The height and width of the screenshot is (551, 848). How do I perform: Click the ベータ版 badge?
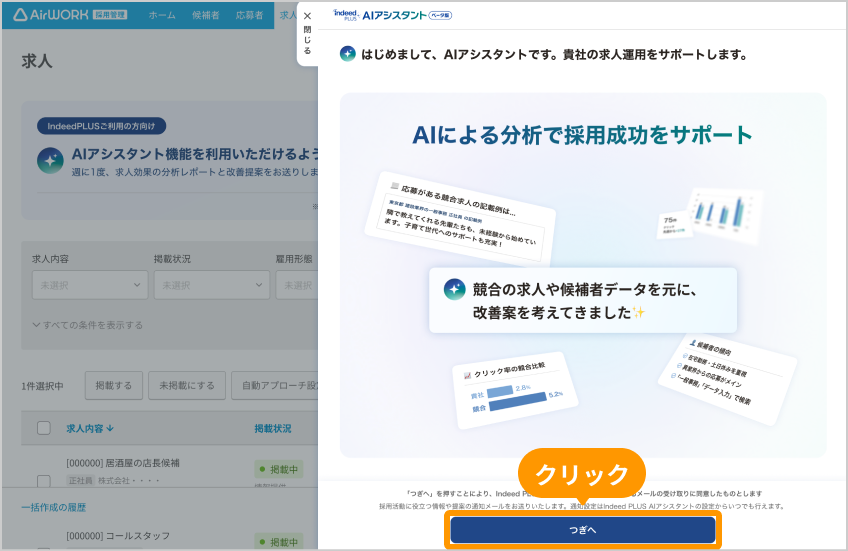pyautogui.click(x=440, y=16)
